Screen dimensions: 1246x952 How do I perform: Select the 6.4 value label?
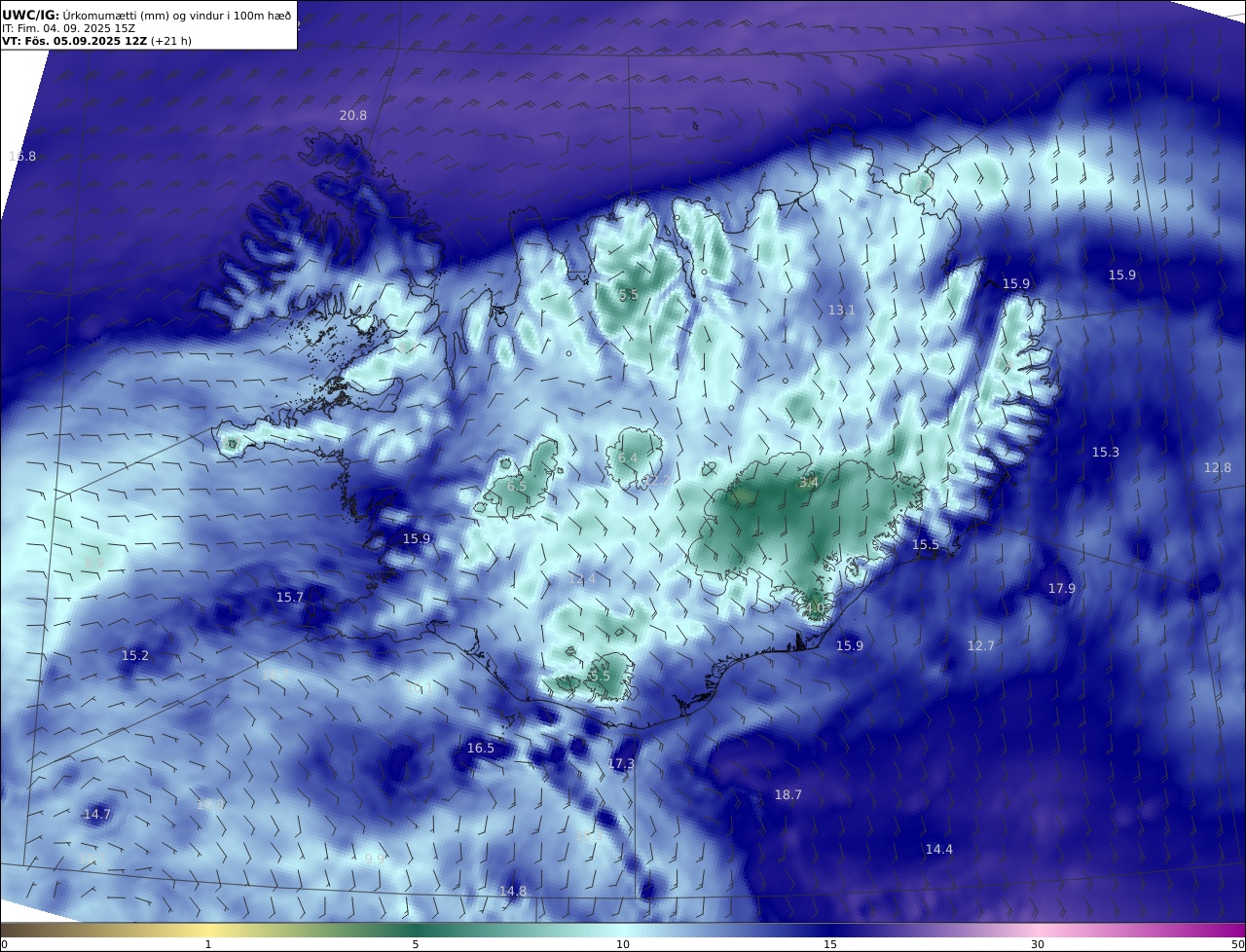(628, 458)
